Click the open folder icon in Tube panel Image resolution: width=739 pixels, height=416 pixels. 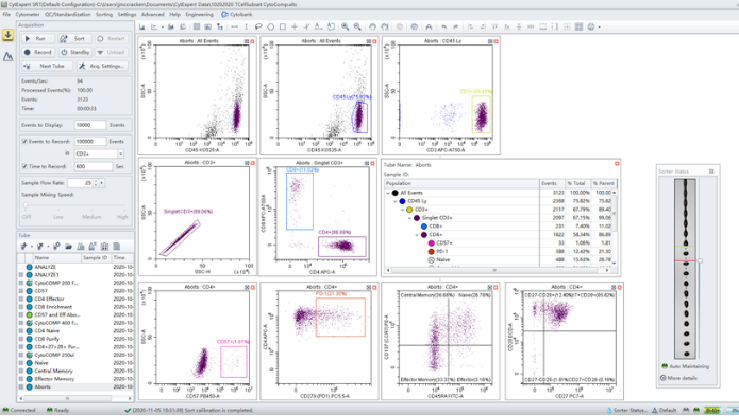68,246
